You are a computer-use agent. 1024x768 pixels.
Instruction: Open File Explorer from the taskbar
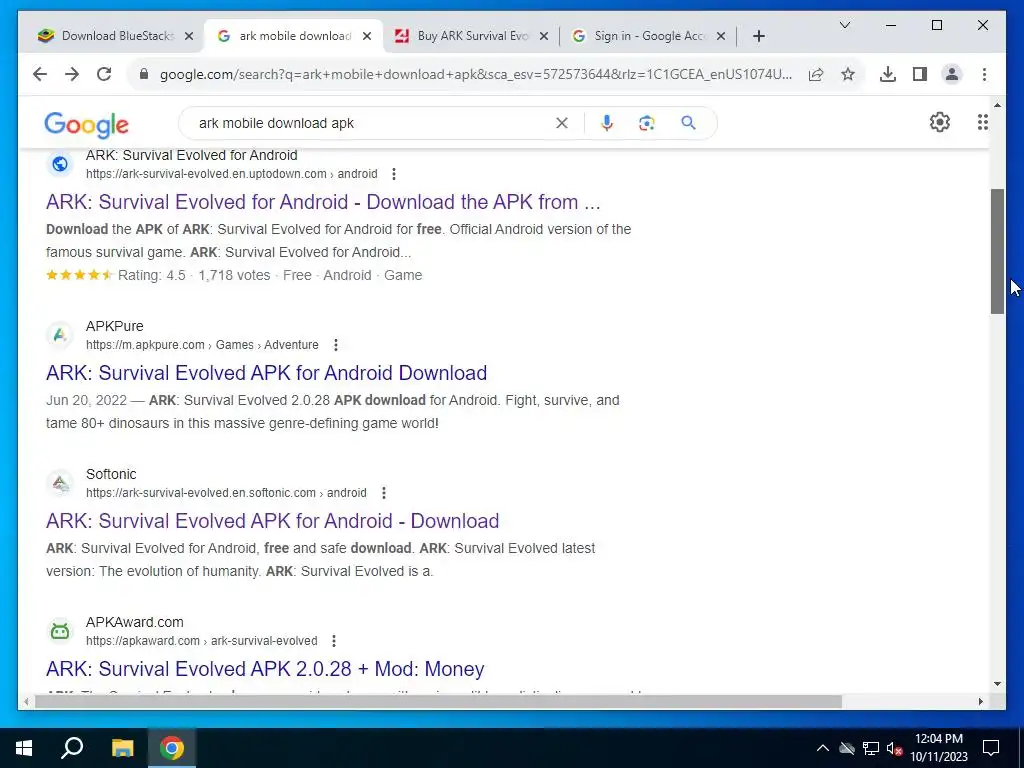[x=122, y=748]
